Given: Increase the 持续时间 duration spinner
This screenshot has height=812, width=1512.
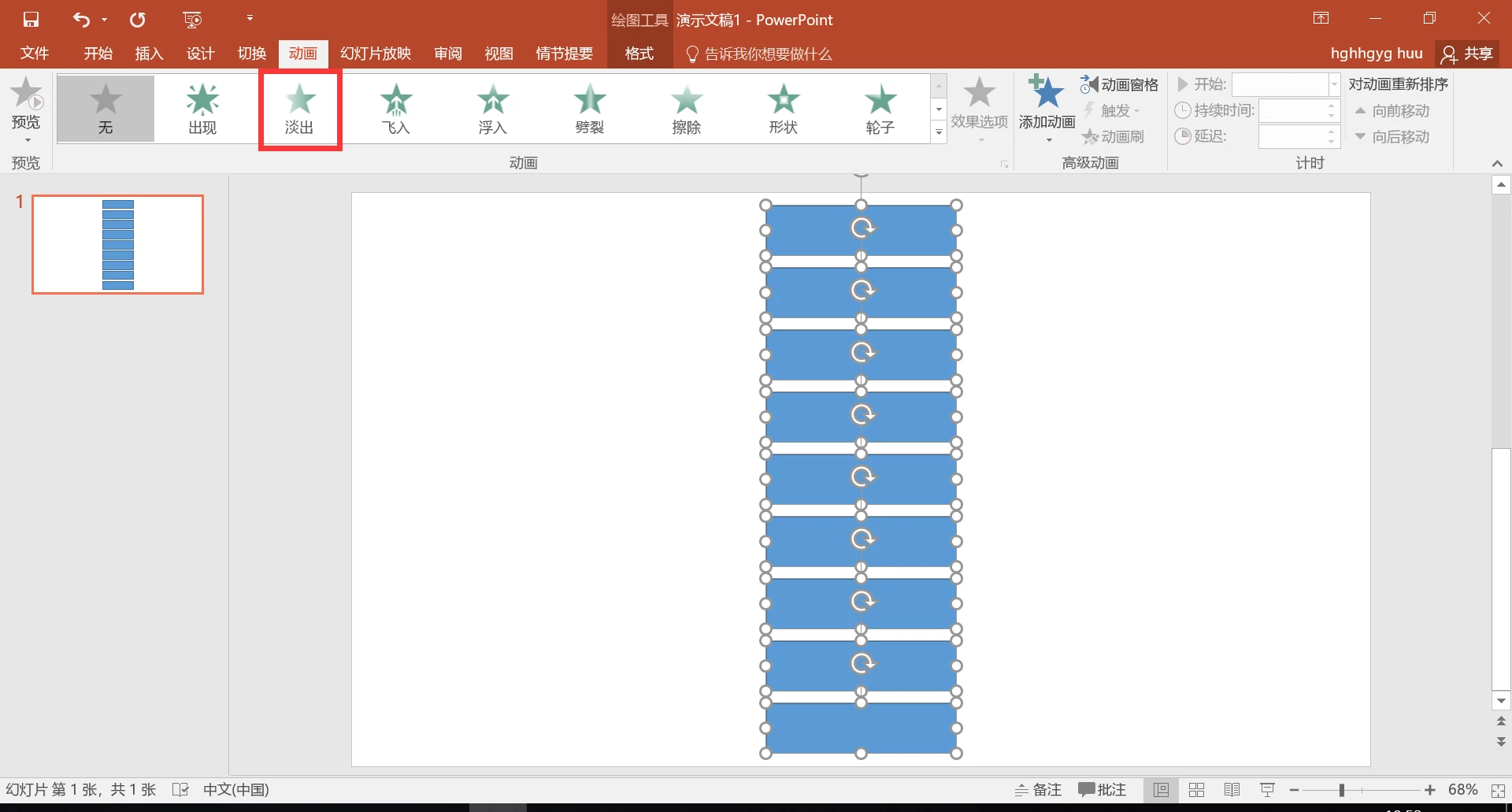Looking at the screenshot, I should [1332, 106].
